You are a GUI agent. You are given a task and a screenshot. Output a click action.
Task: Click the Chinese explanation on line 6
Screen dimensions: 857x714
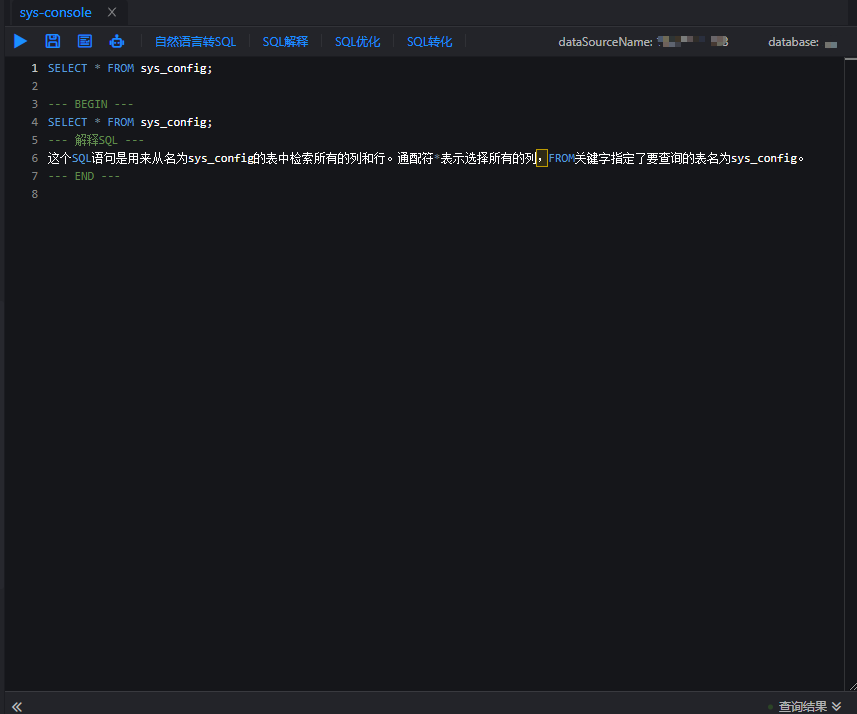click(426, 158)
